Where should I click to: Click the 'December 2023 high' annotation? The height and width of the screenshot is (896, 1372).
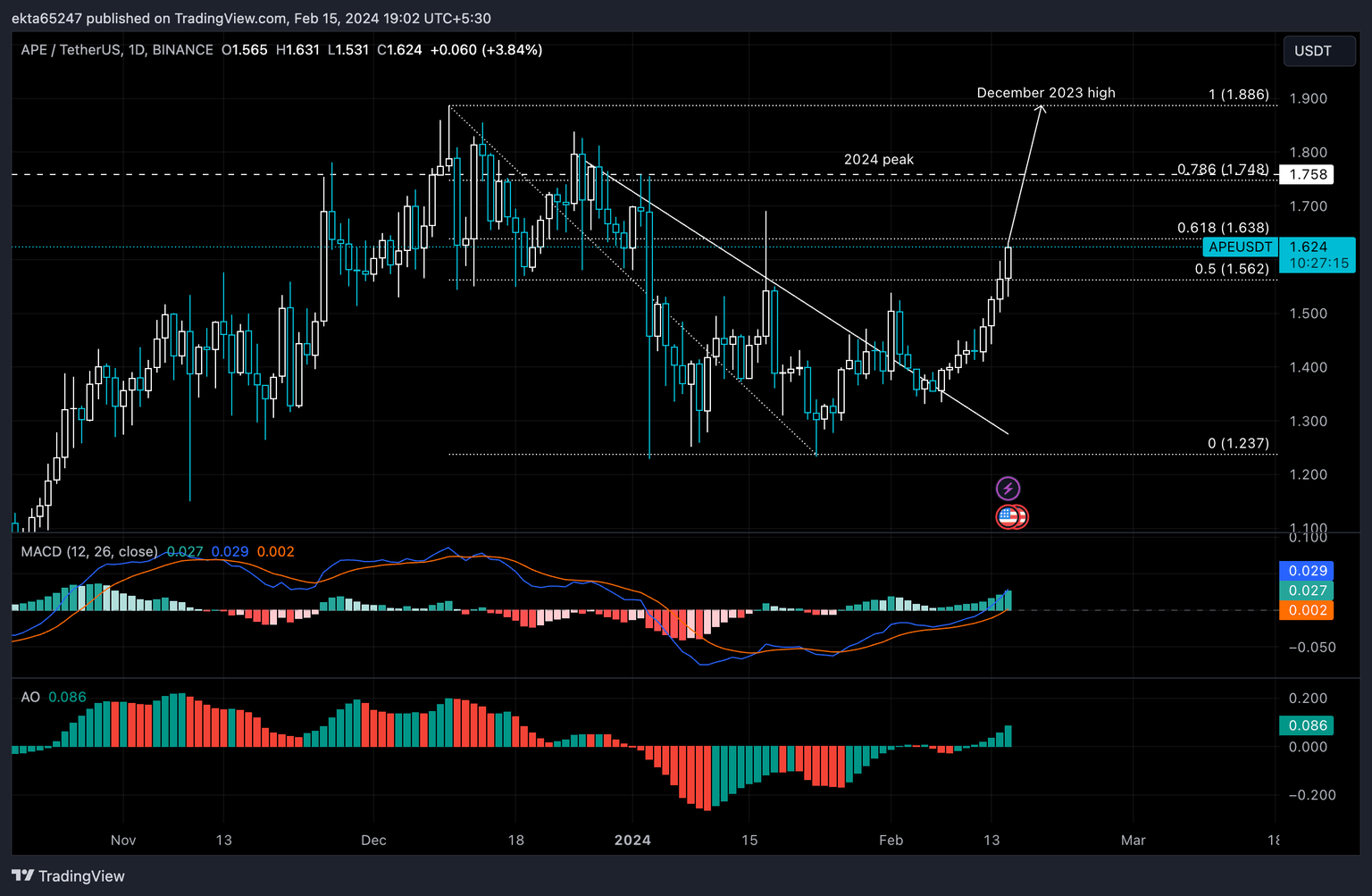click(x=1046, y=93)
